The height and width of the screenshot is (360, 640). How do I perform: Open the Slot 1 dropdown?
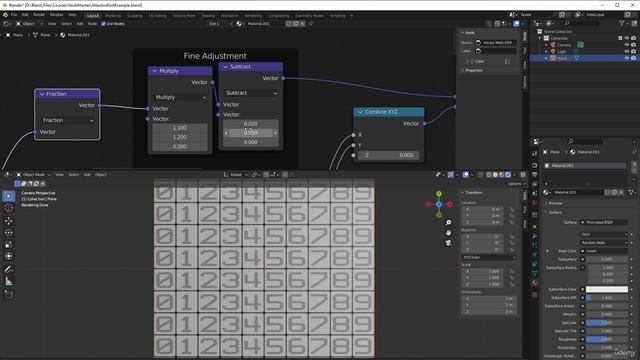coord(220,24)
